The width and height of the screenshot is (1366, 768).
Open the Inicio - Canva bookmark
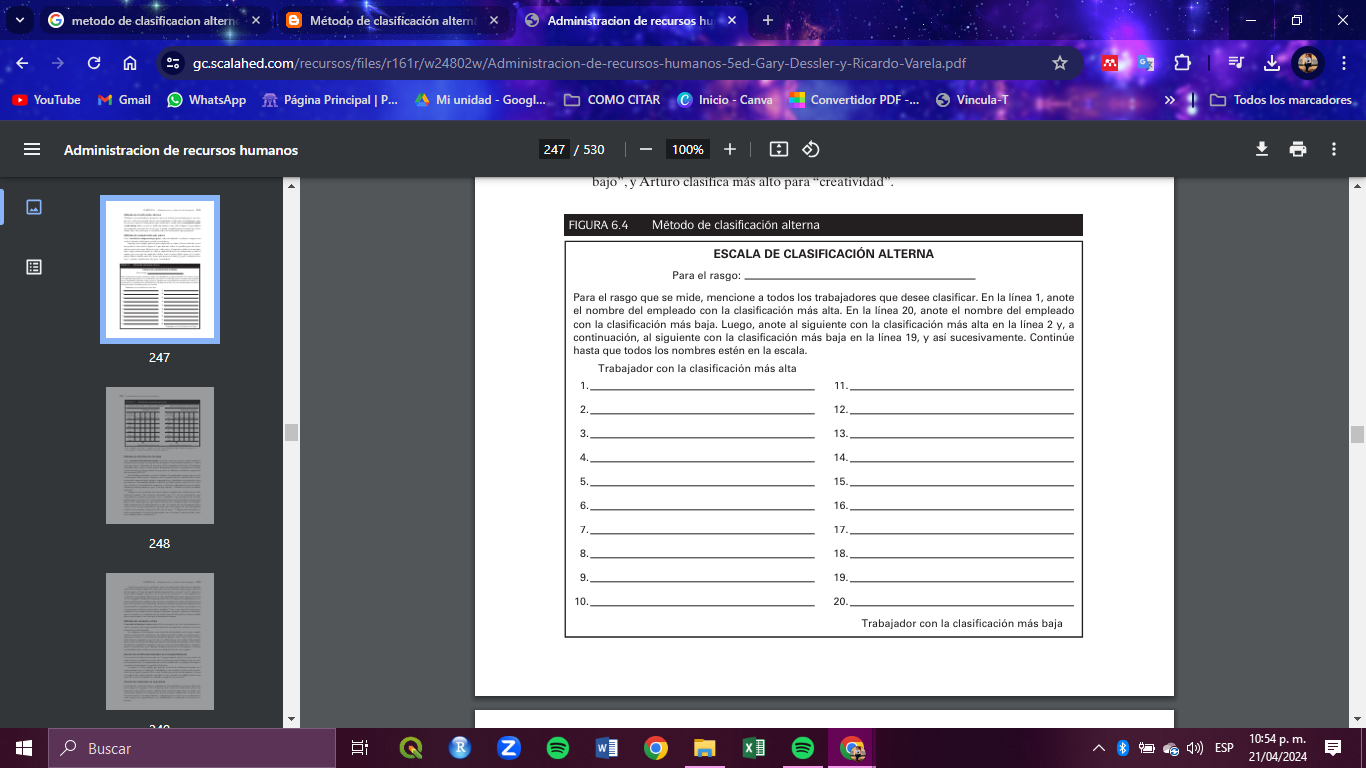tap(725, 100)
